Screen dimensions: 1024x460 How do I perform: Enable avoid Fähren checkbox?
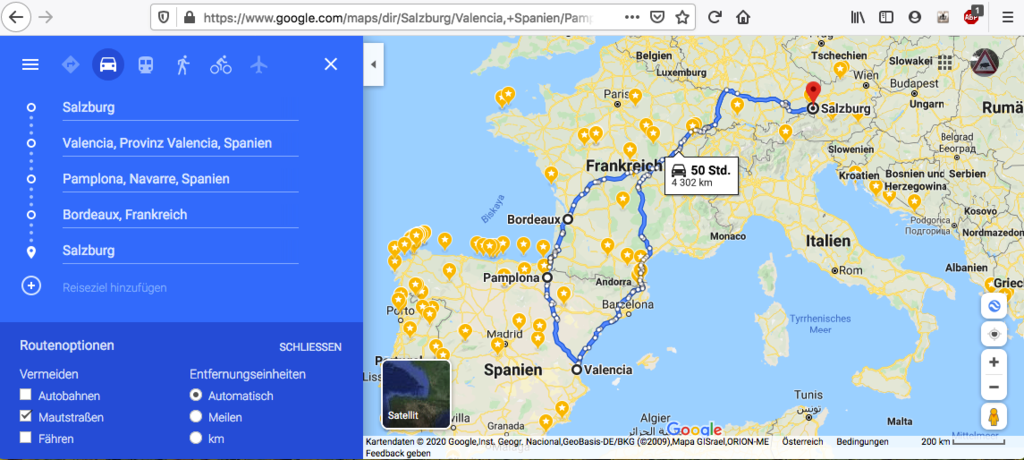pos(25,438)
